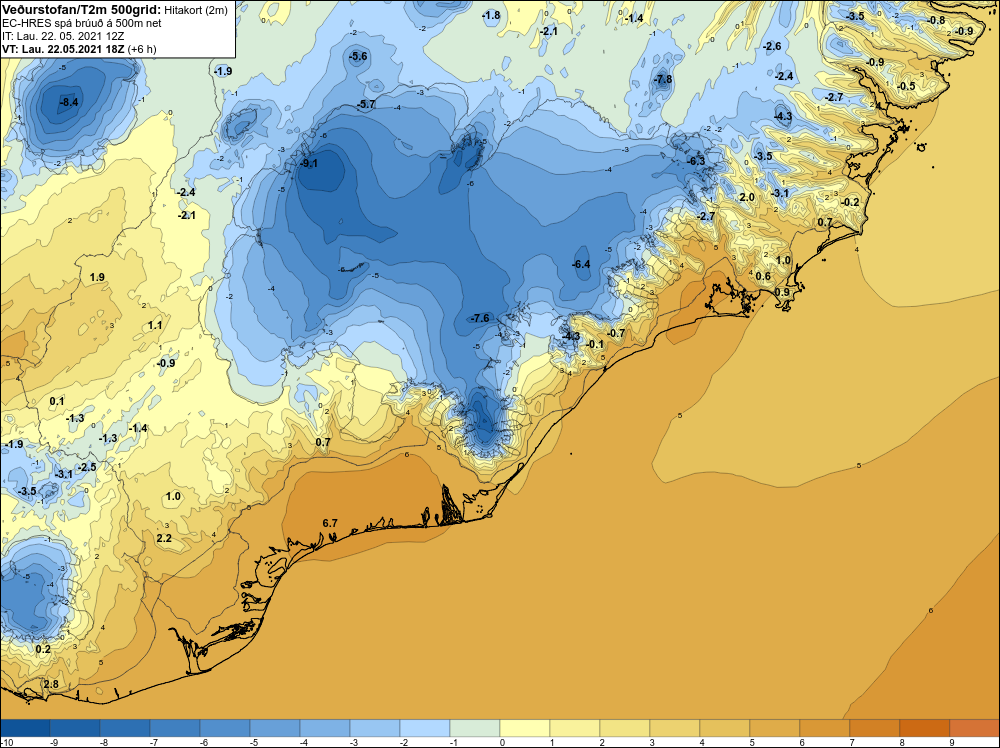The height and width of the screenshot is (748, 1000).
Task: Click the 2.8 temperature label
Action: 51,684
